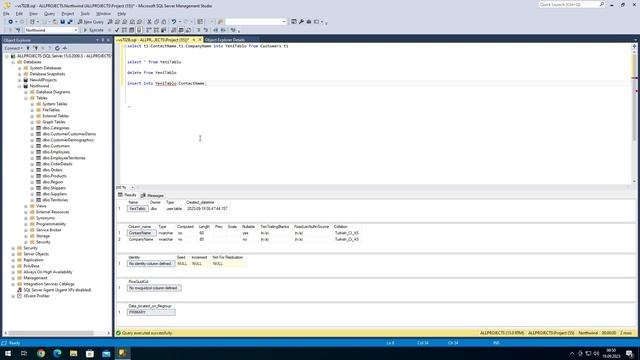Expand the dbo.Customers table node
Screen dimensions: 640x360
(x=32, y=146)
